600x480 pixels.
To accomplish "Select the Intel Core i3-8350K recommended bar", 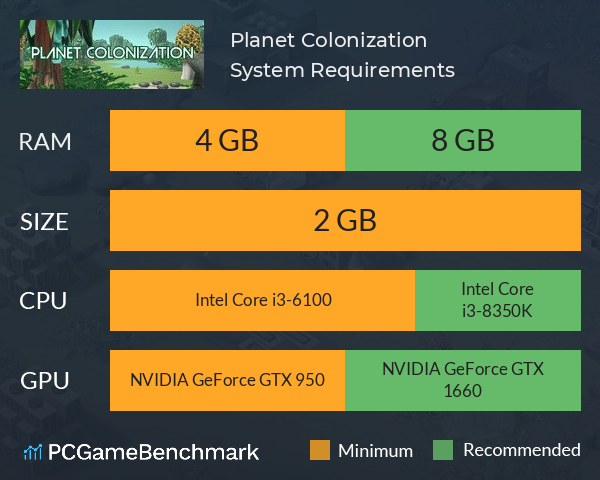I will click(x=498, y=300).
